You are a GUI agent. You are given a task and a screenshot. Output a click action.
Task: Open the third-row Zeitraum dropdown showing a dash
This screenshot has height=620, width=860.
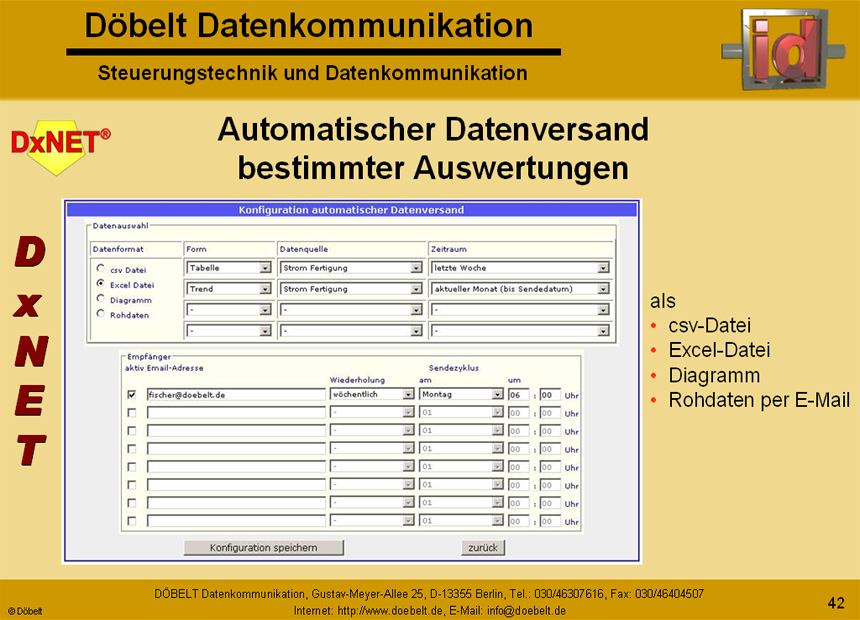click(x=520, y=310)
